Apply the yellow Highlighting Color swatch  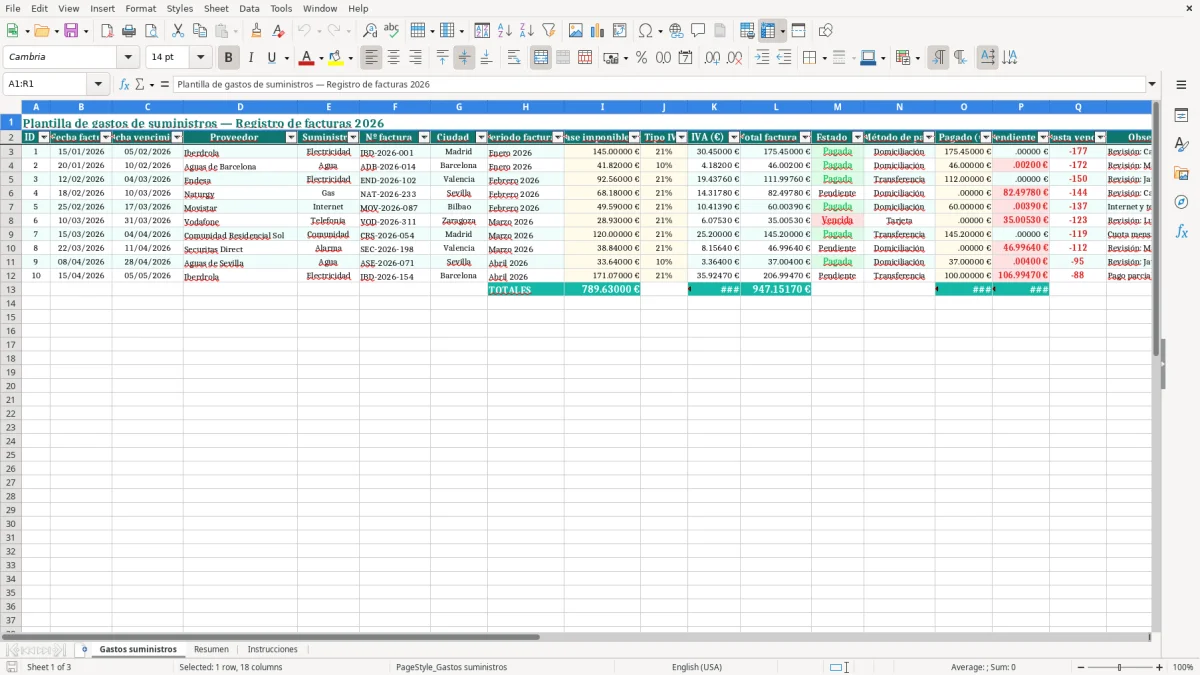pos(336,58)
